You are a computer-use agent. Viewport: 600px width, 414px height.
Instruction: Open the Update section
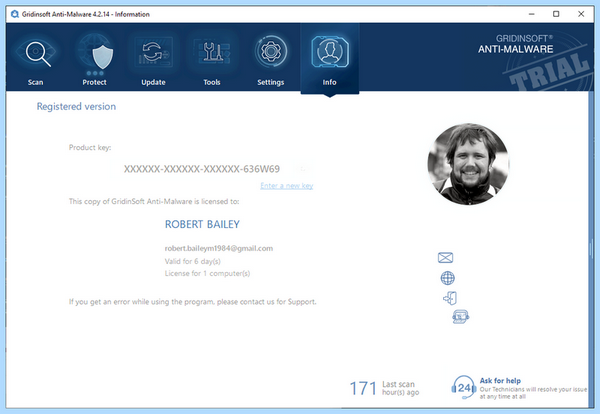point(153,59)
